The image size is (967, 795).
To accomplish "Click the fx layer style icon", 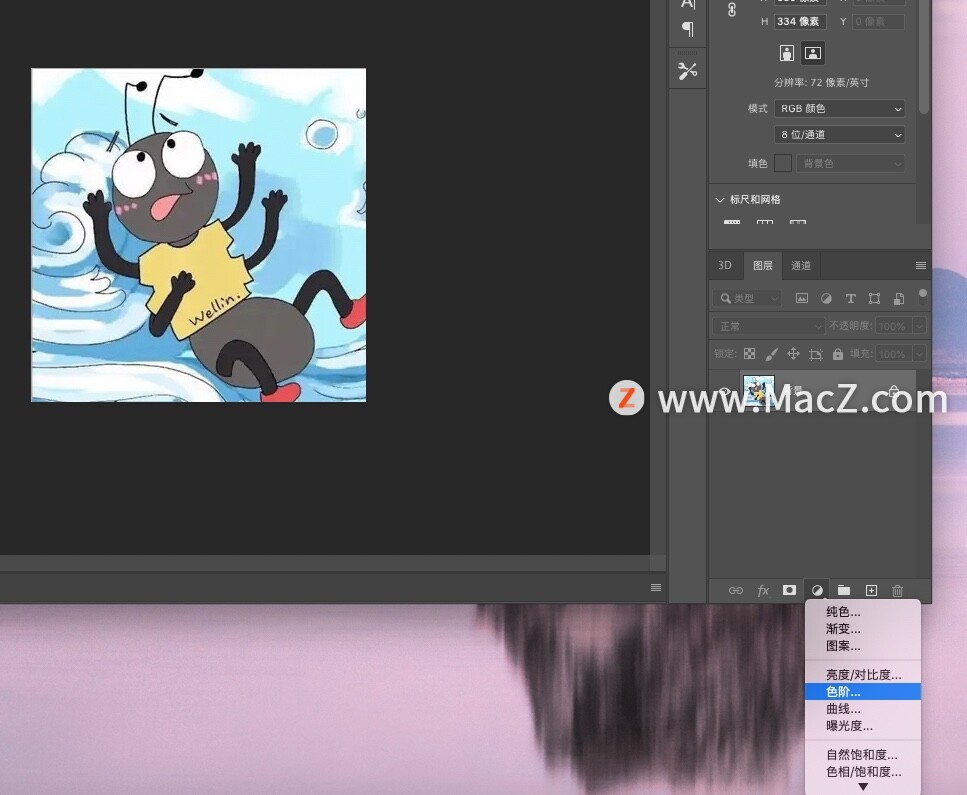I will [x=763, y=590].
